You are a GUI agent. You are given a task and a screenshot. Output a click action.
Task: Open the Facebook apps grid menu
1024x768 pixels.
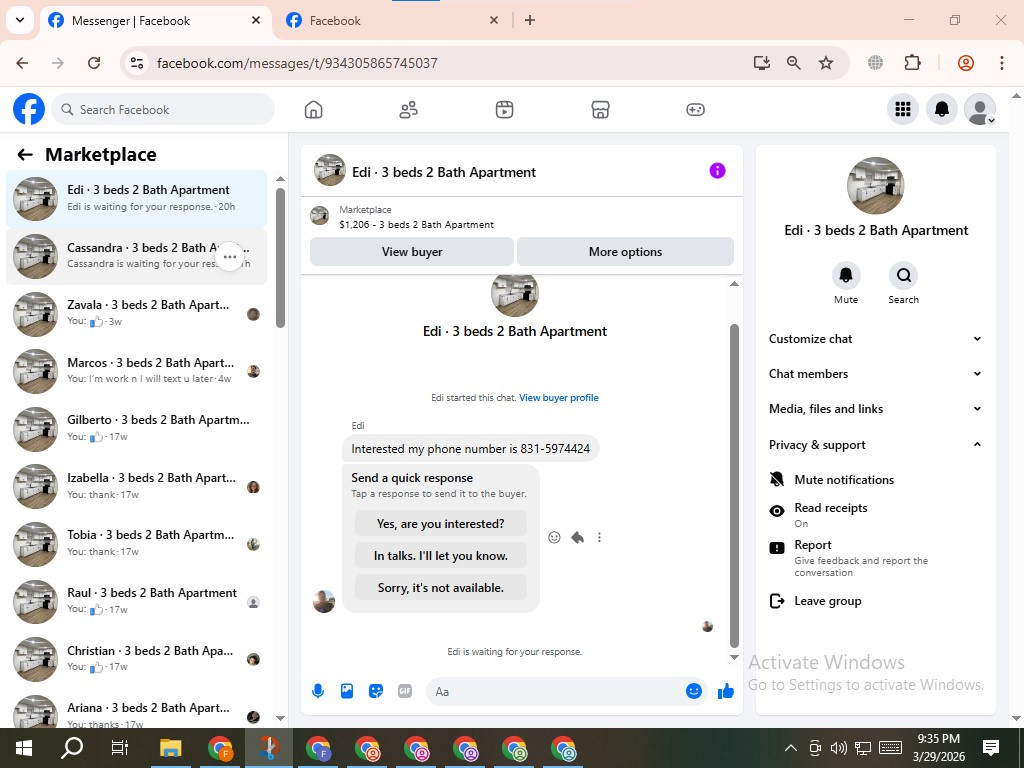click(x=903, y=109)
